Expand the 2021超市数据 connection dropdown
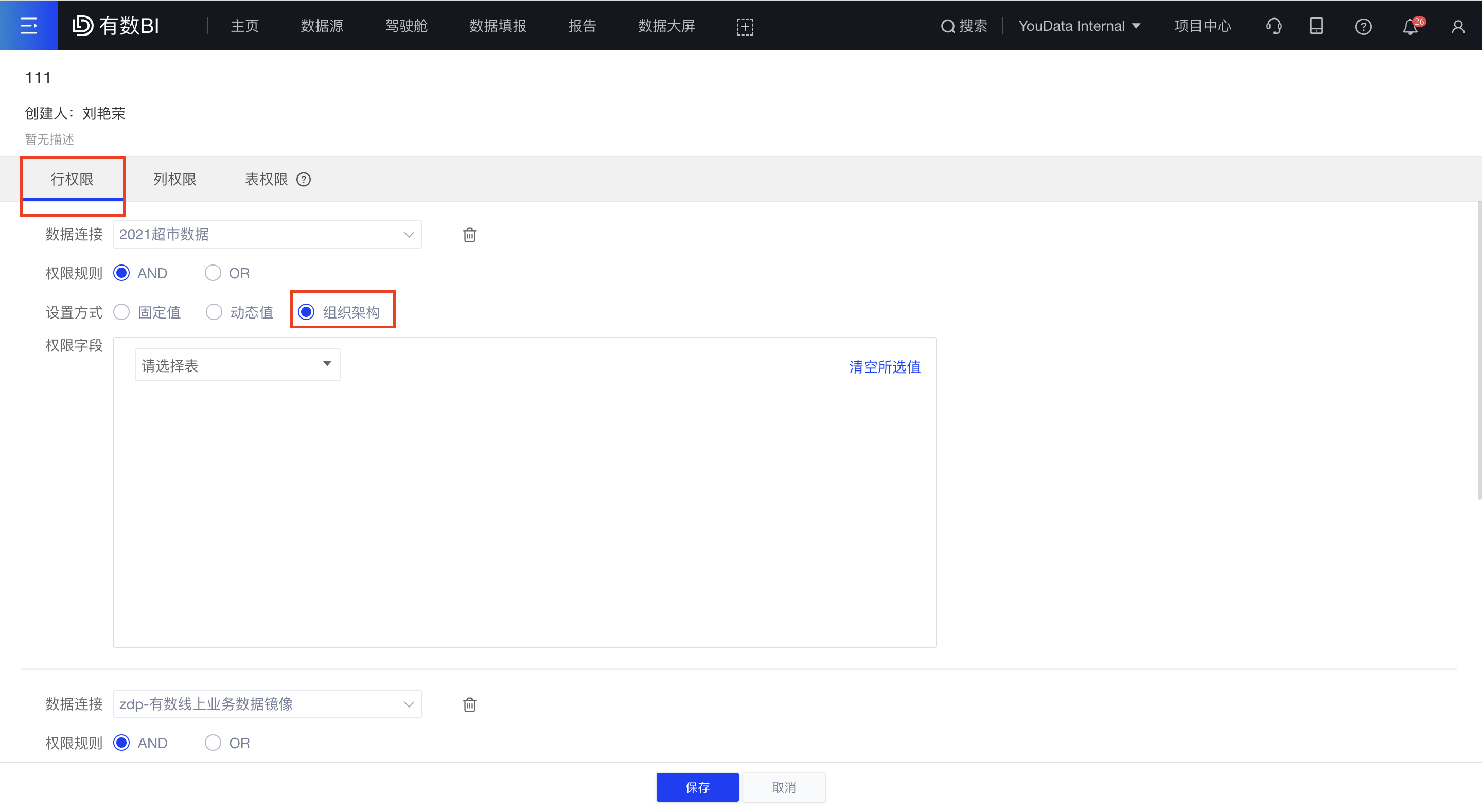The width and height of the screenshot is (1482, 812). click(x=409, y=234)
